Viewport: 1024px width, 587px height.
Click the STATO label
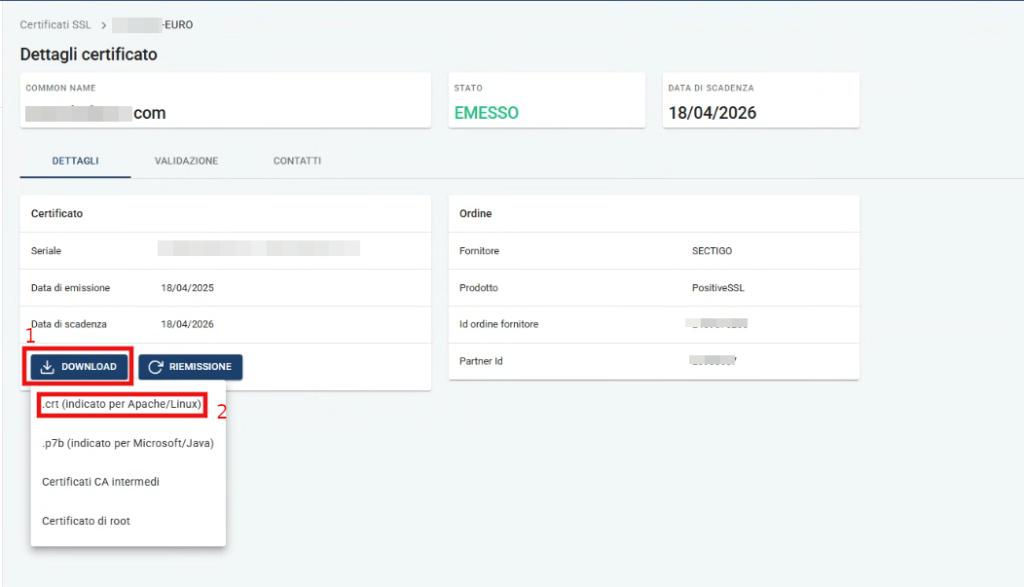(x=468, y=88)
